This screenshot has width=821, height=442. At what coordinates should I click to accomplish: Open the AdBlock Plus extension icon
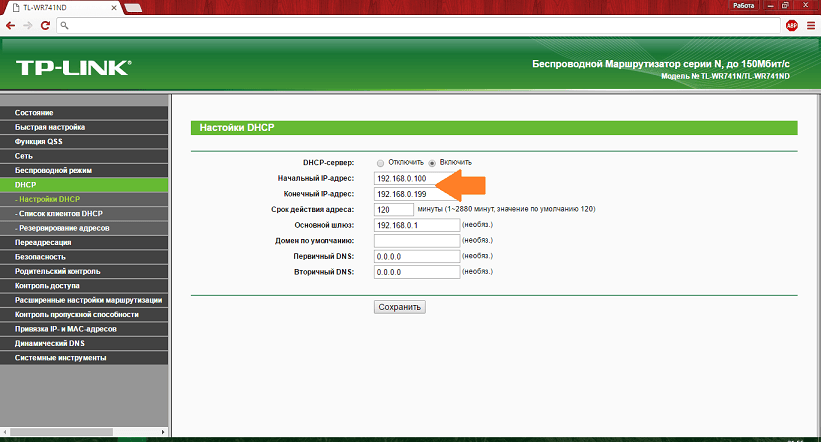(792, 25)
